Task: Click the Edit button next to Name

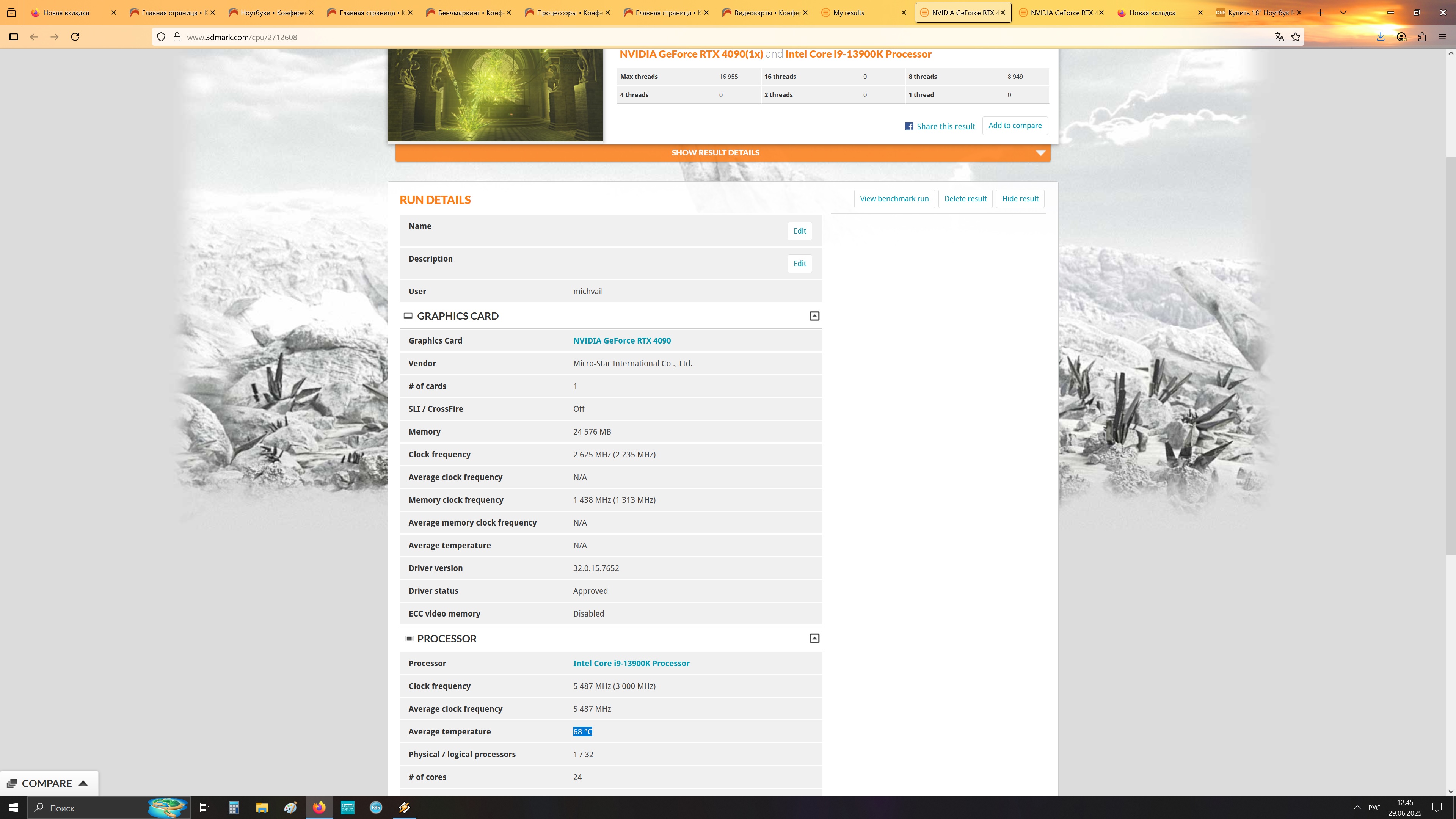Action: (x=799, y=231)
